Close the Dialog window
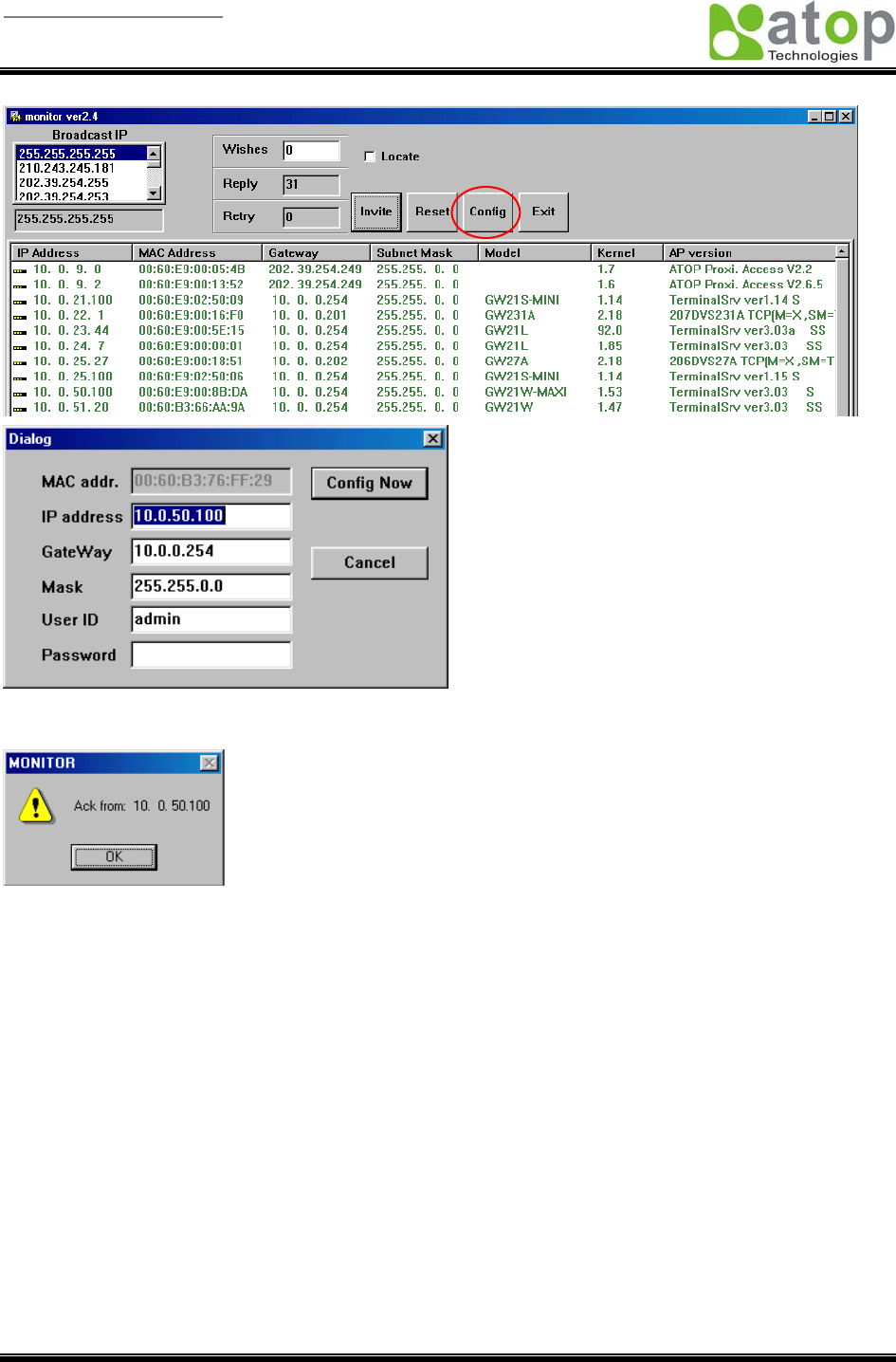896x1362 pixels. point(433,438)
